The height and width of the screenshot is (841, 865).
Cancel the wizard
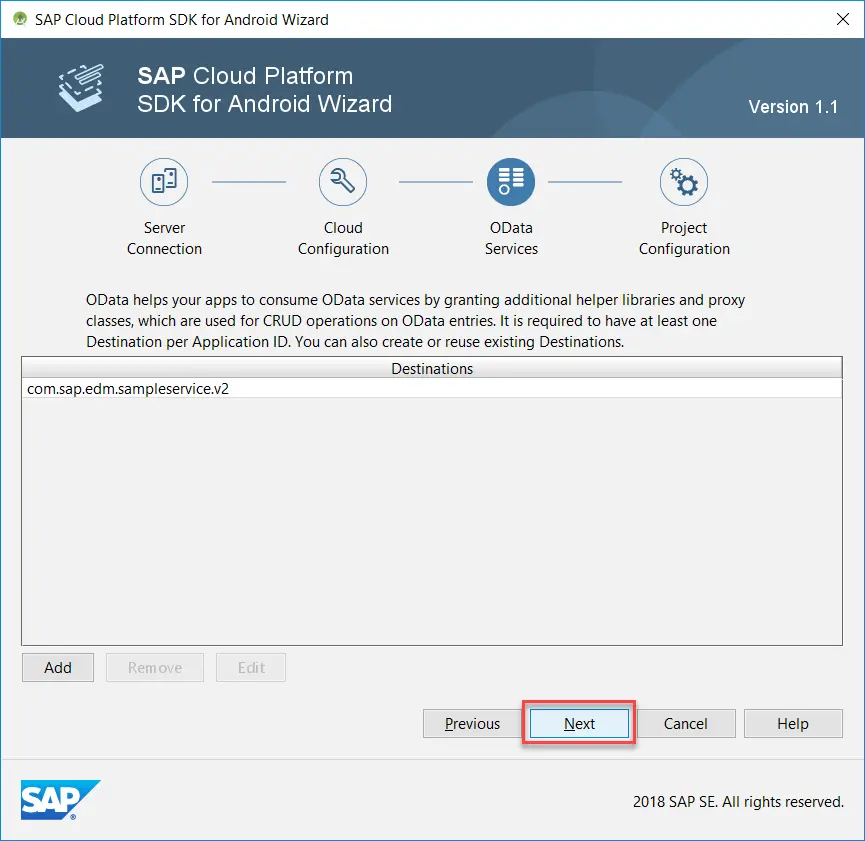(686, 723)
